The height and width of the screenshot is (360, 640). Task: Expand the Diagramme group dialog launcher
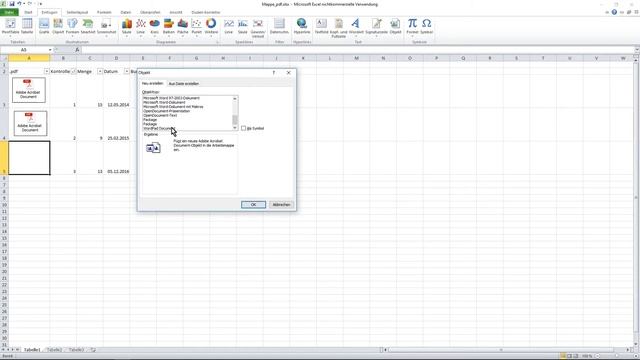pyautogui.click(x=217, y=42)
